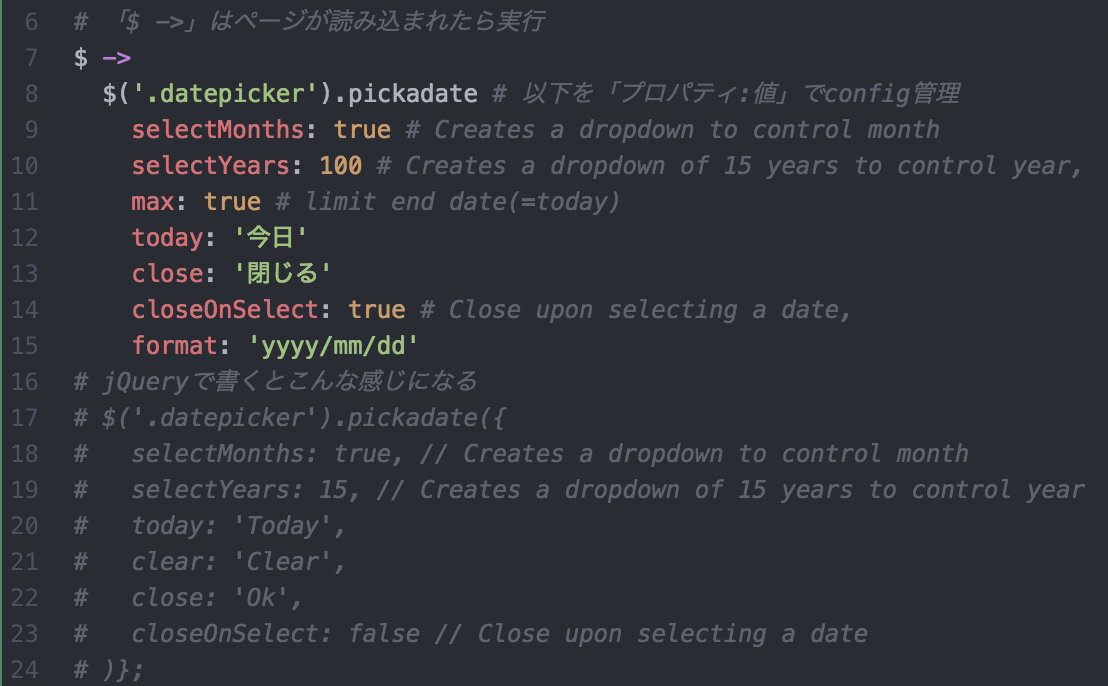Click commented 'Clear' text on line 21
The height and width of the screenshot is (686, 1108).
[x=282, y=562]
